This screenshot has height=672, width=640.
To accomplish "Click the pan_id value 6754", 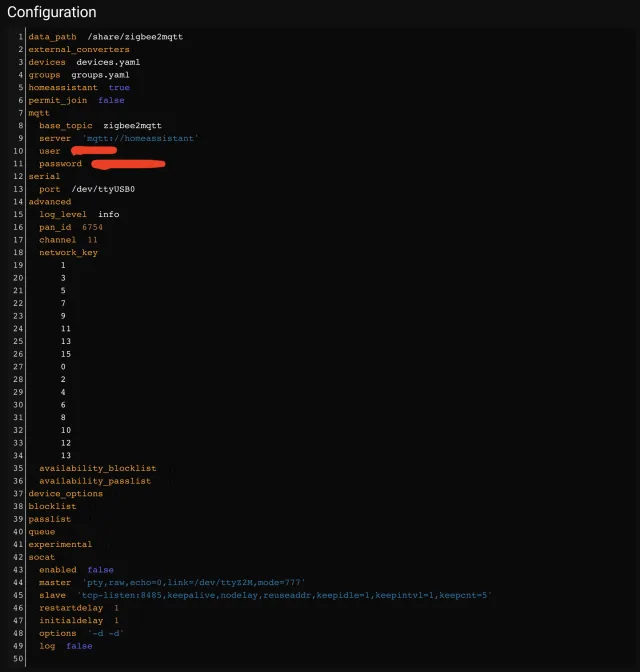I will (92, 227).
